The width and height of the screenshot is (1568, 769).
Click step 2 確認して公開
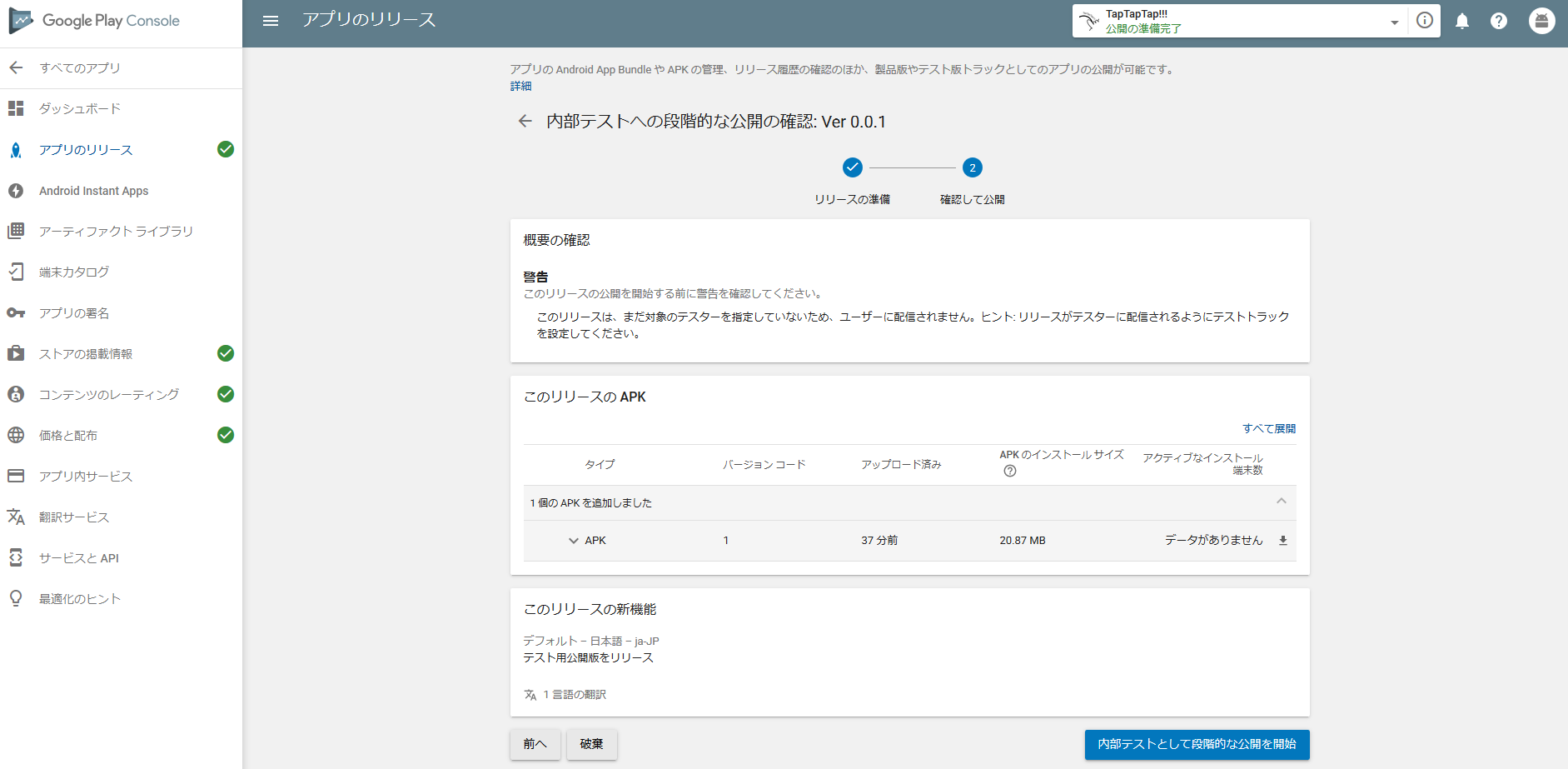(x=973, y=167)
